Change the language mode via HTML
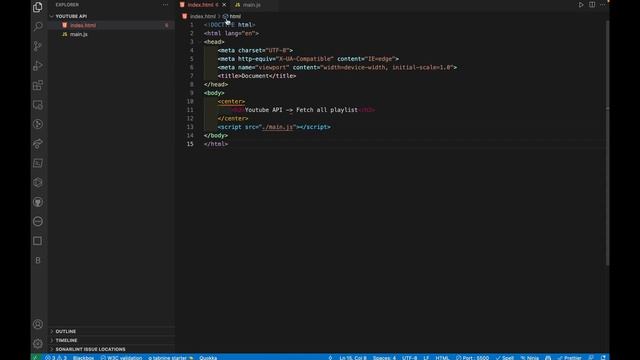Screen dimensions: 640x360 (442, 358)
